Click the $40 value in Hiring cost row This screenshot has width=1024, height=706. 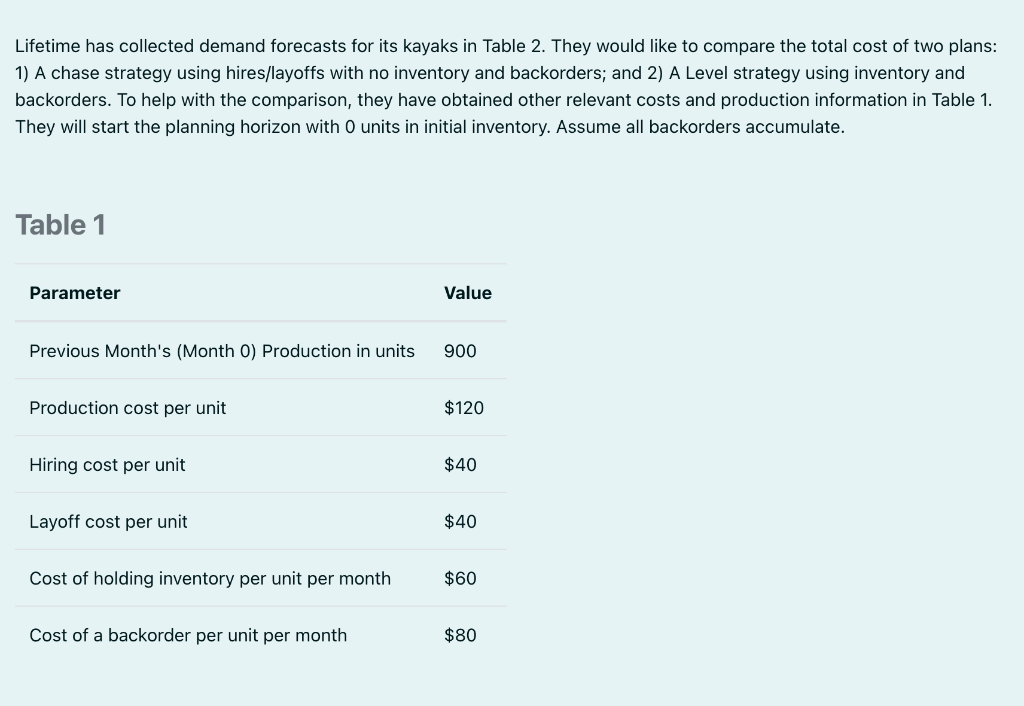pos(460,465)
